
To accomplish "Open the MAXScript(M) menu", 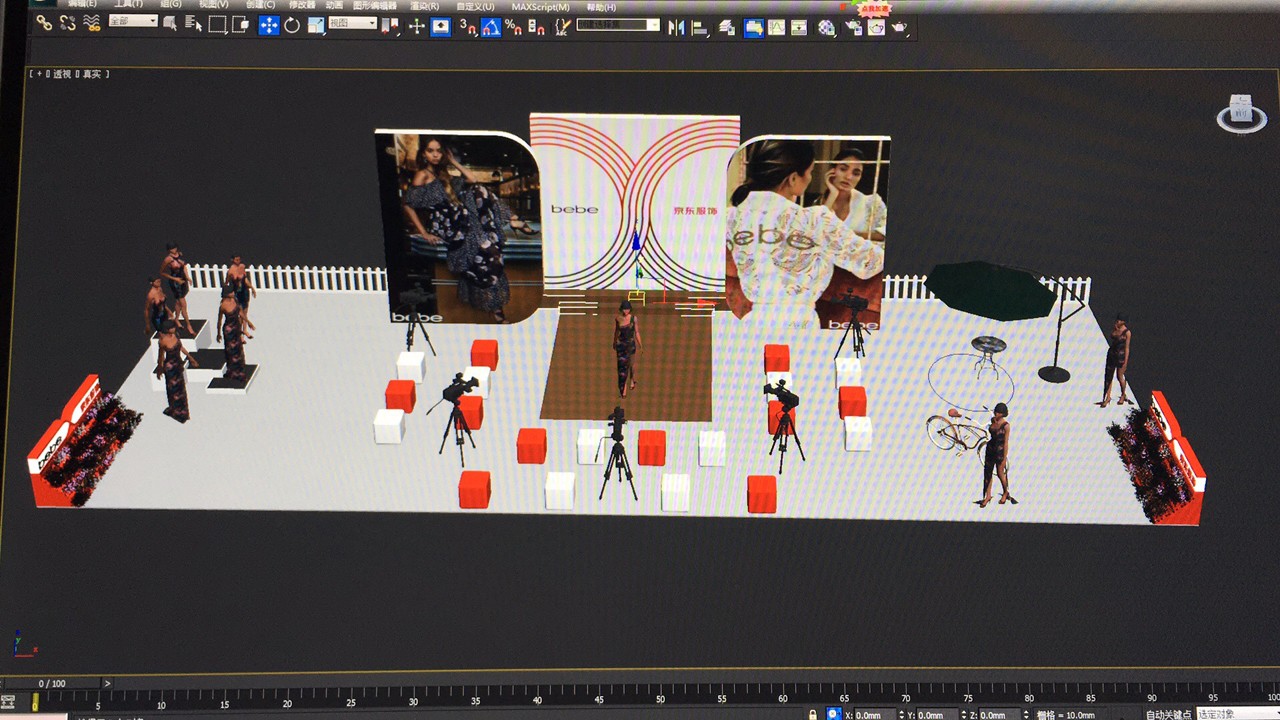I will click(541, 7).
